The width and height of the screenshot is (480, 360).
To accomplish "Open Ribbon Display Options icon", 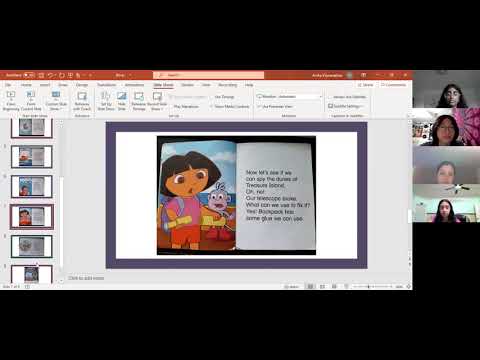I will pyautogui.click(x=363, y=75).
